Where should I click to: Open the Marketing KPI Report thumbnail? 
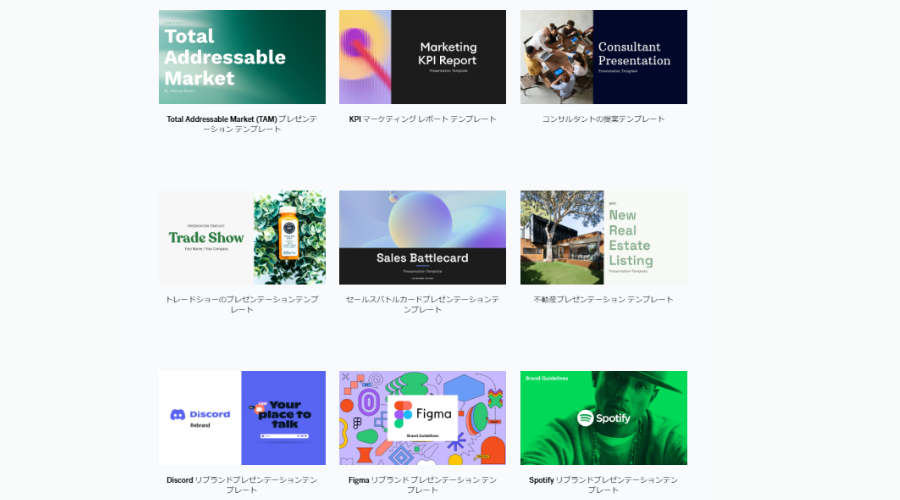tap(422, 57)
